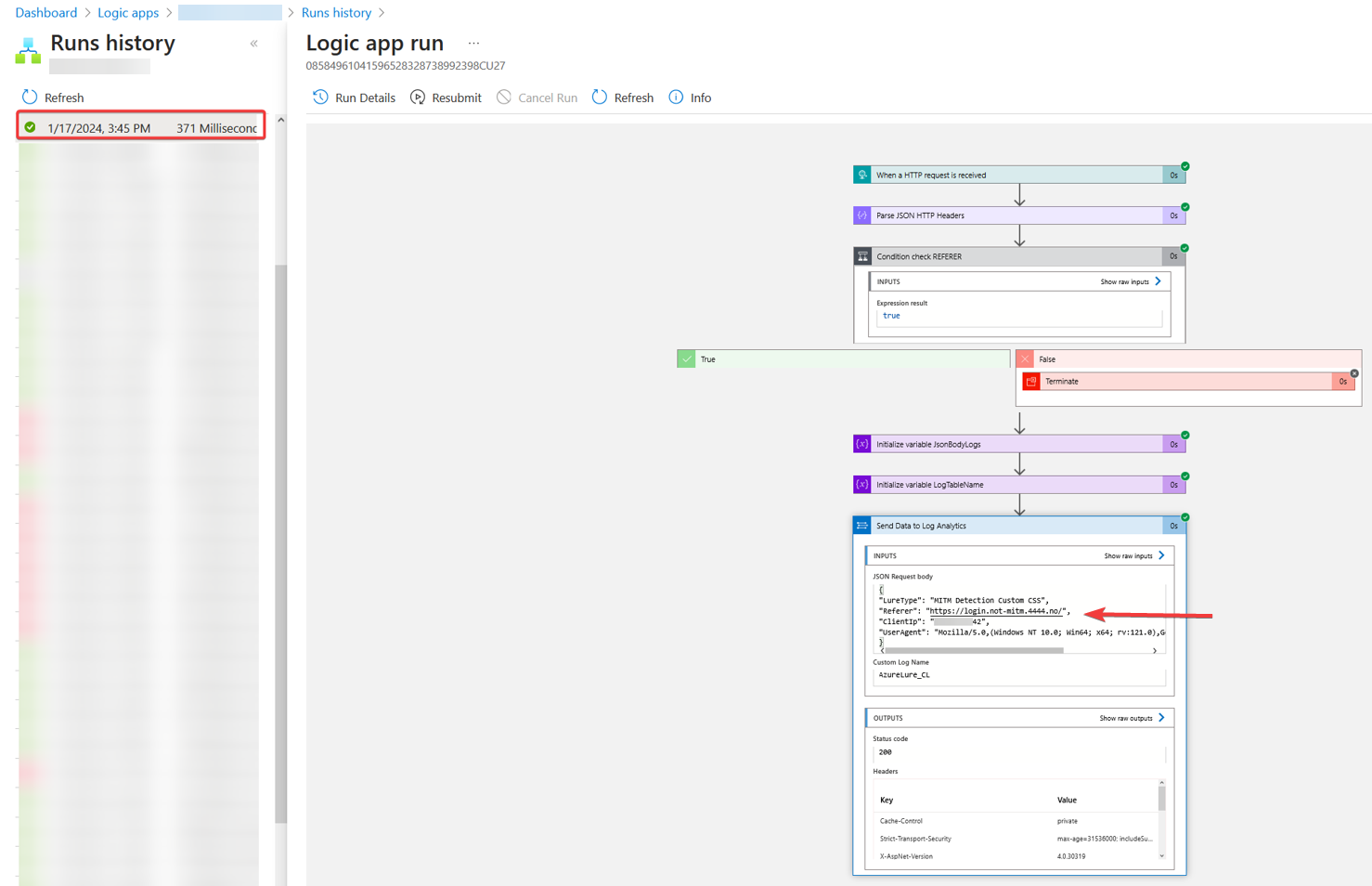Click the 'true' expression result value
Screen dimensions: 1372x886
pos(891,316)
